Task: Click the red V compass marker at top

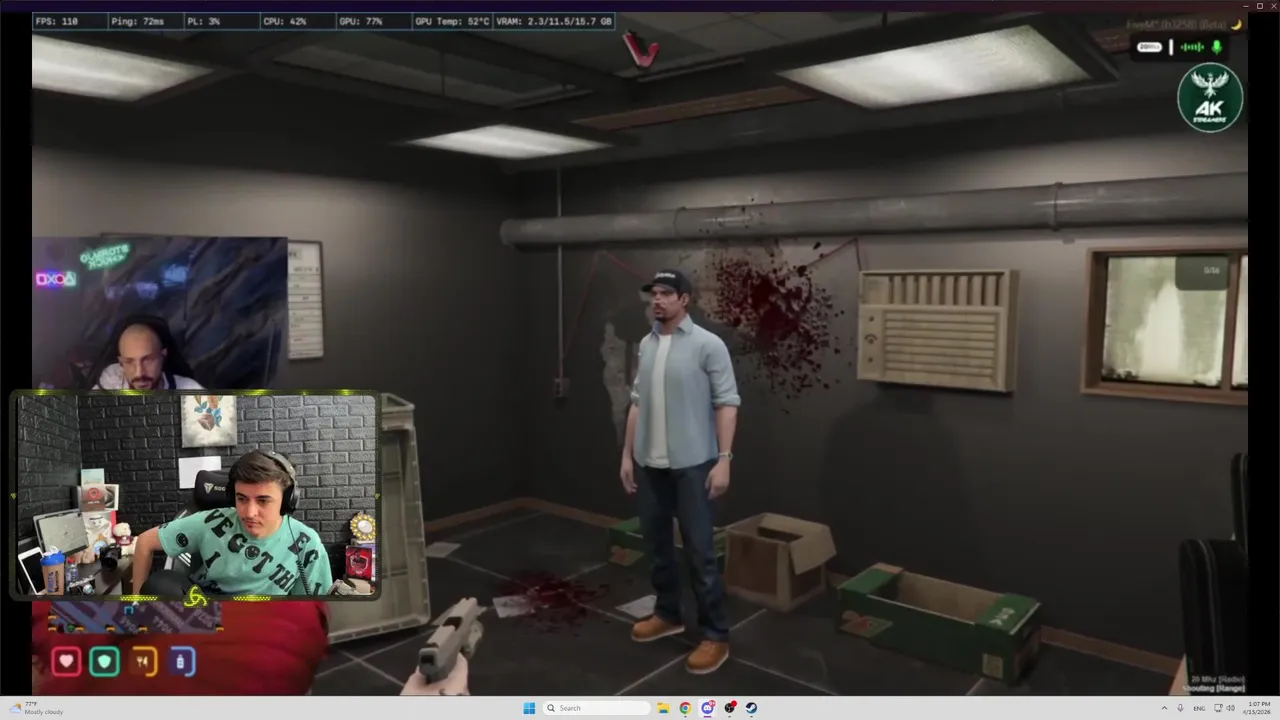Action: (640, 48)
